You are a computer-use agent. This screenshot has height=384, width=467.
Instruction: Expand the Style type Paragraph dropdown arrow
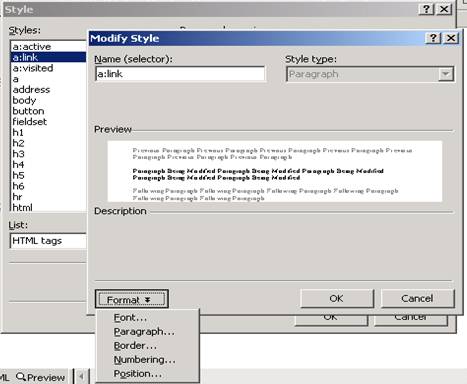coord(446,74)
